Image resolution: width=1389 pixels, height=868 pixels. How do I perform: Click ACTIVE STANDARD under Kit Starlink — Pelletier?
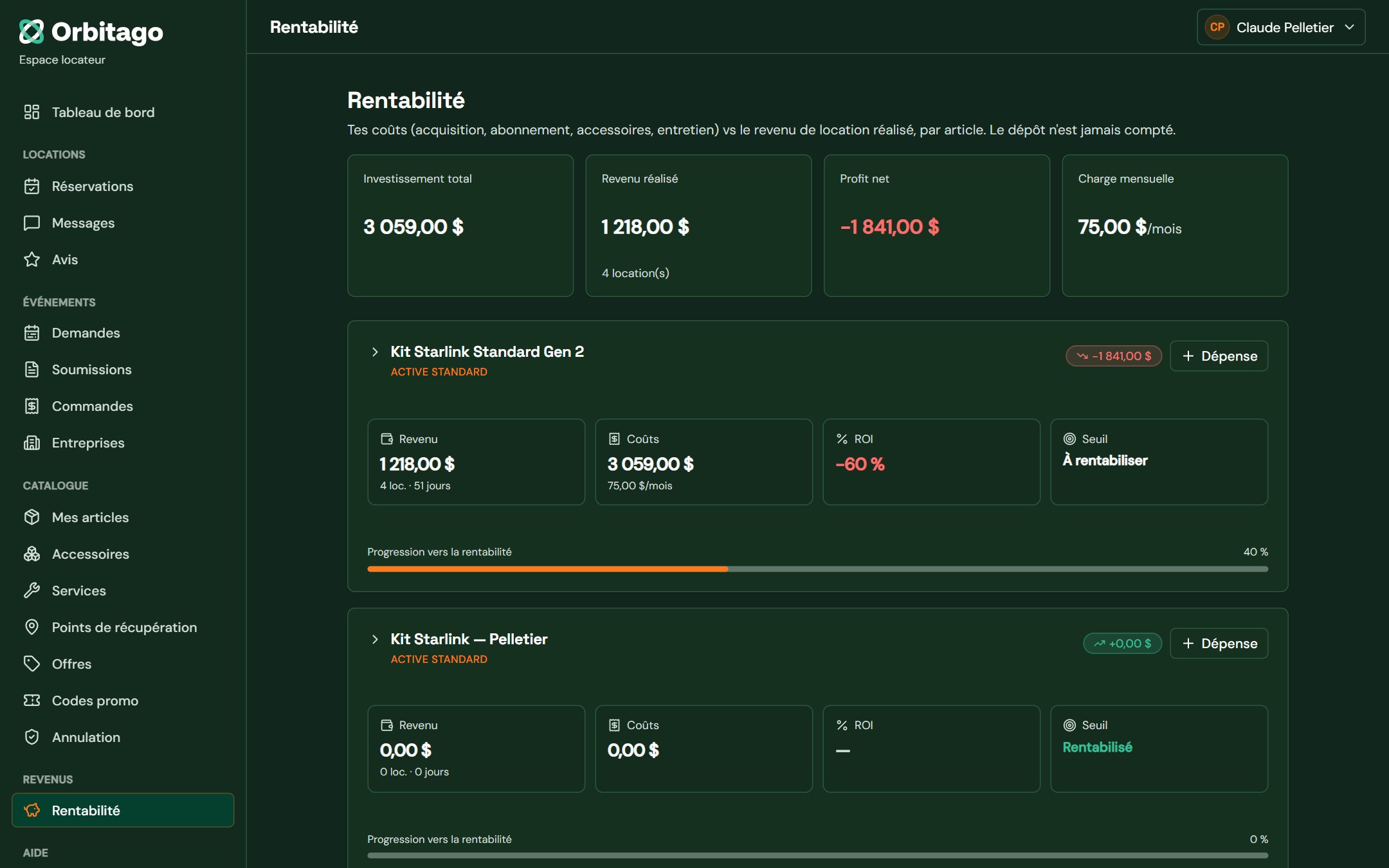tap(439, 660)
